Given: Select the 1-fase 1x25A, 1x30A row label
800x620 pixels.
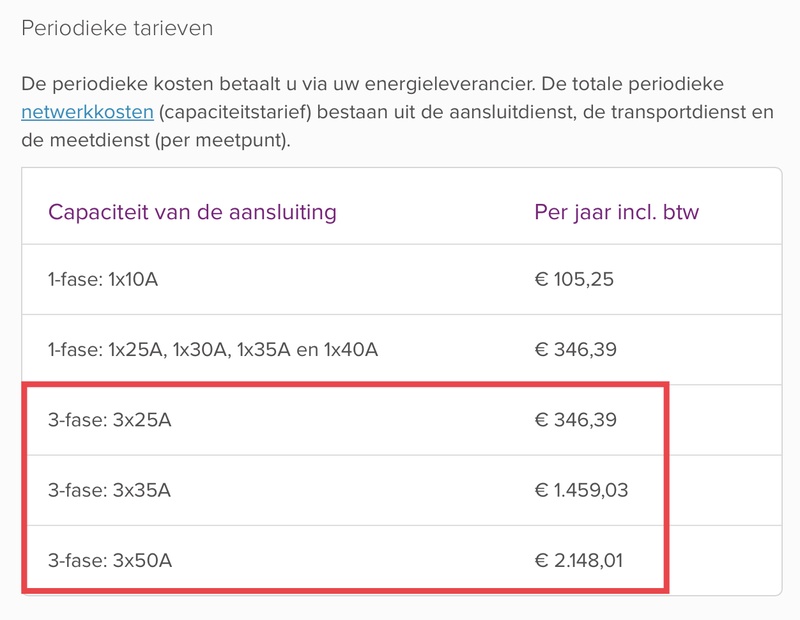Looking at the screenshot, I should tap(213, 349).
